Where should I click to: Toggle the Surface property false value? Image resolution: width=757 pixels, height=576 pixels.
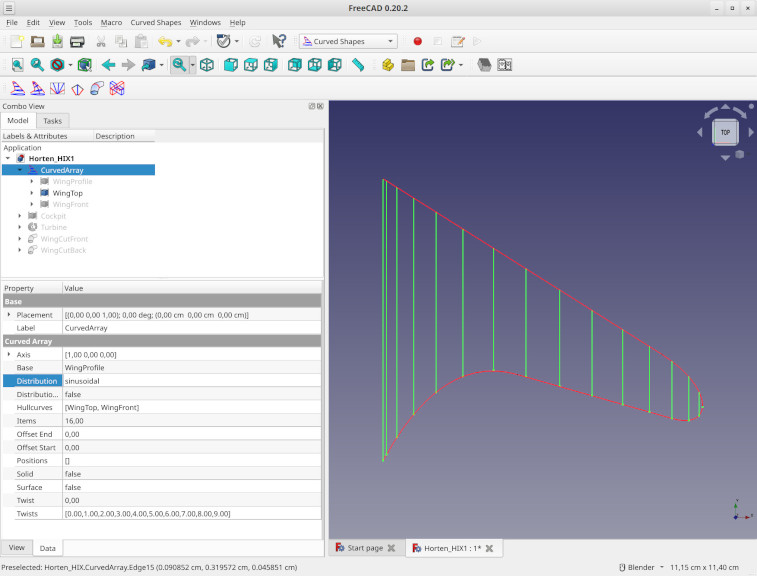[x=192, y=487]
